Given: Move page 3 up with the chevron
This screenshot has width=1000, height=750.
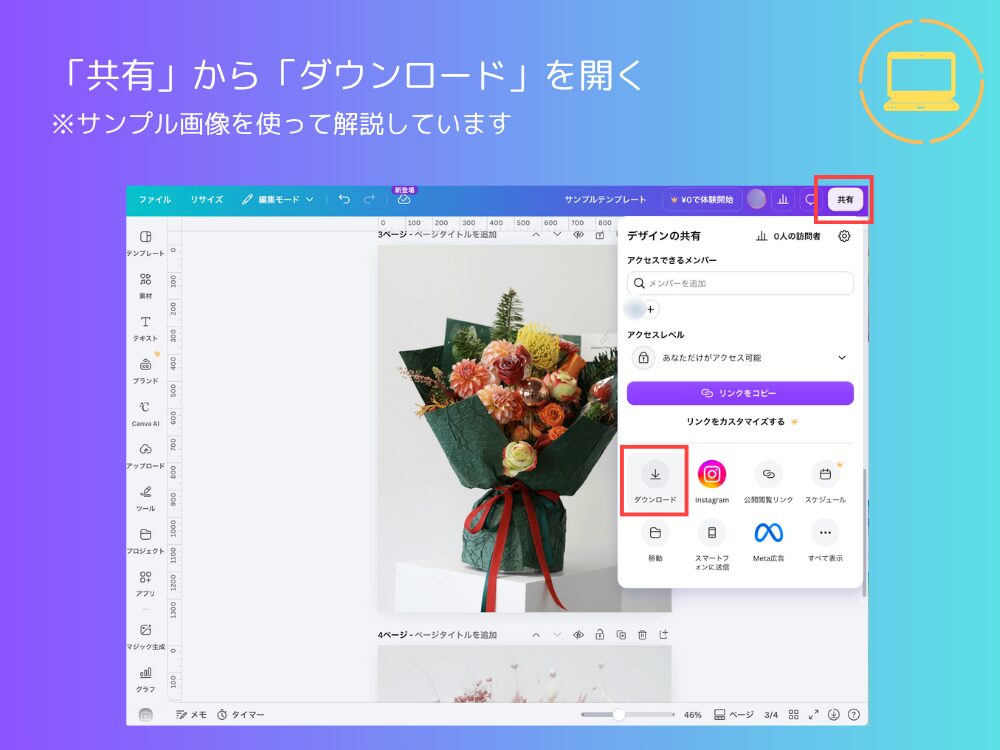Looking at the screenshot, I should 536,235.
